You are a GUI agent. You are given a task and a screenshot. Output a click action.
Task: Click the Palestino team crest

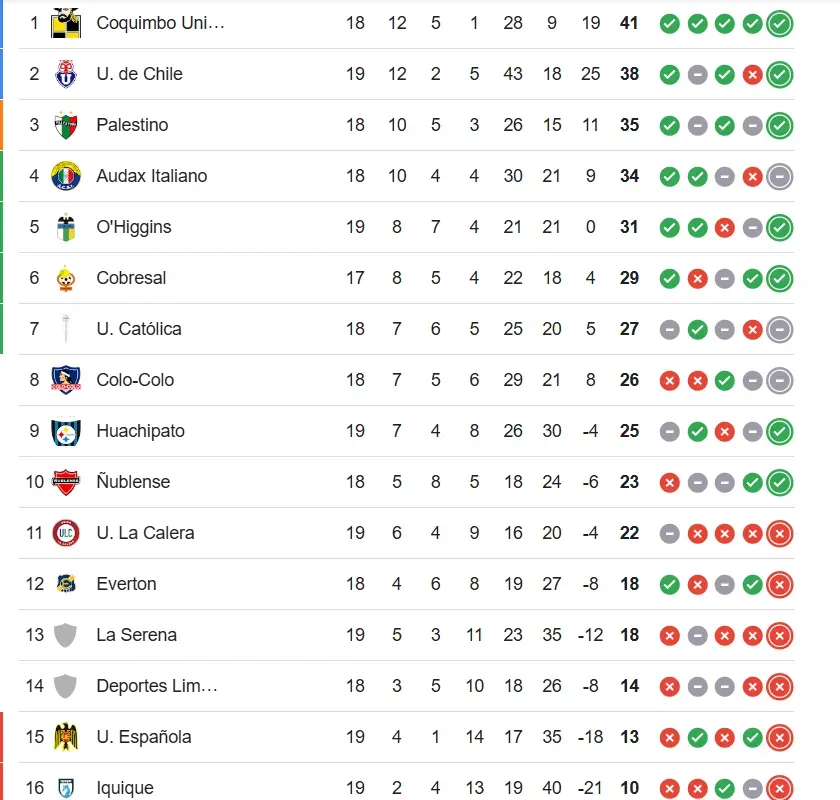pyautogui.click(x=66, y=125)
